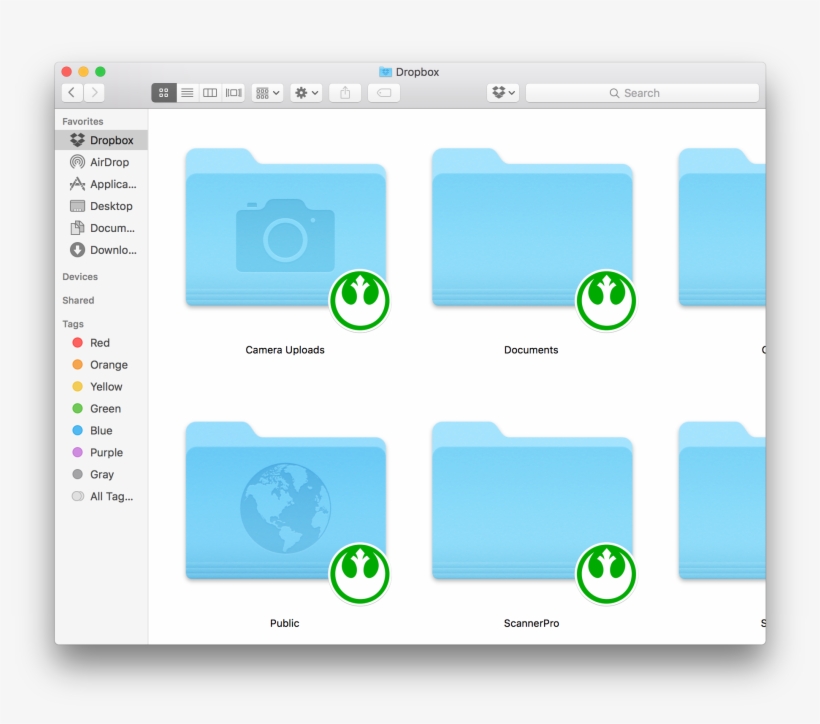
Task: Close the Finder window with red button
Action: [x=66, y=72]
